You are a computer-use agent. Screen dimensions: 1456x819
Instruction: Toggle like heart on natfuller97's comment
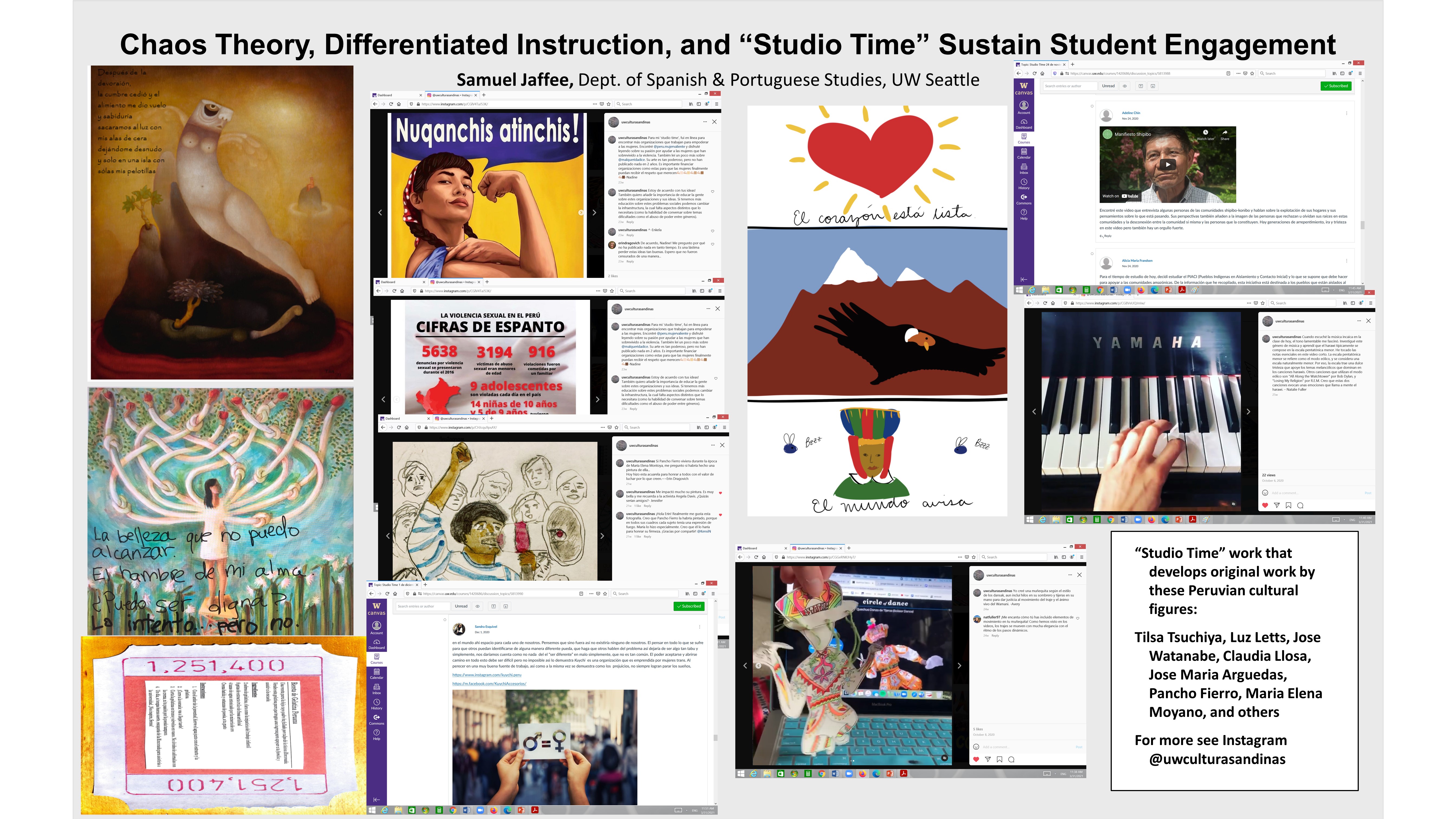point(1077,618)
